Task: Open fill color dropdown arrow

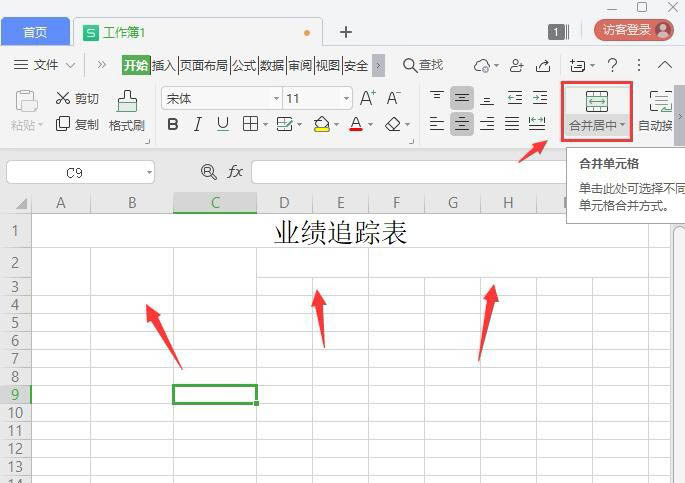Action: coord(336,125)
